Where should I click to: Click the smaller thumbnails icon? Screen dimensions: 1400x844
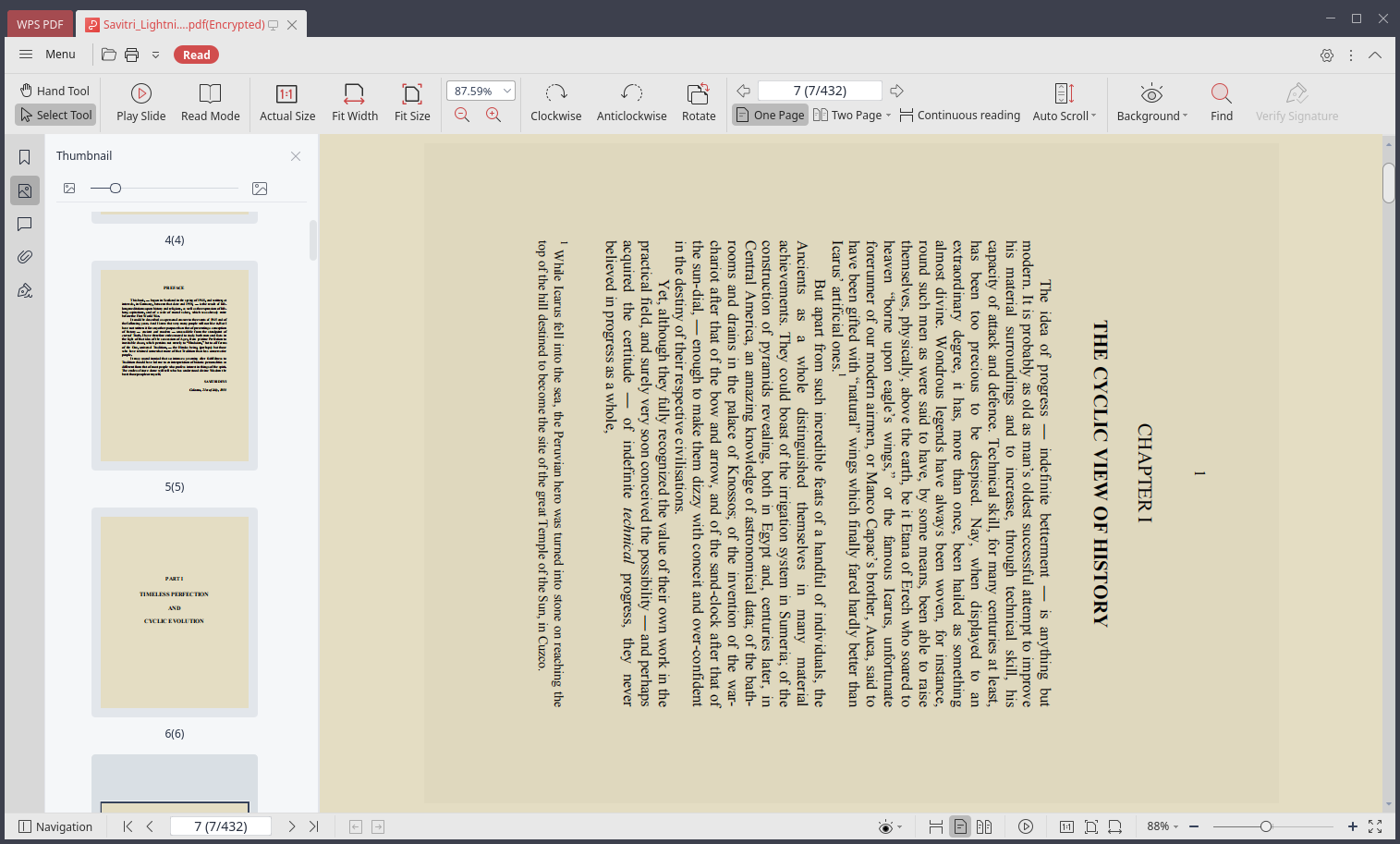69,188
